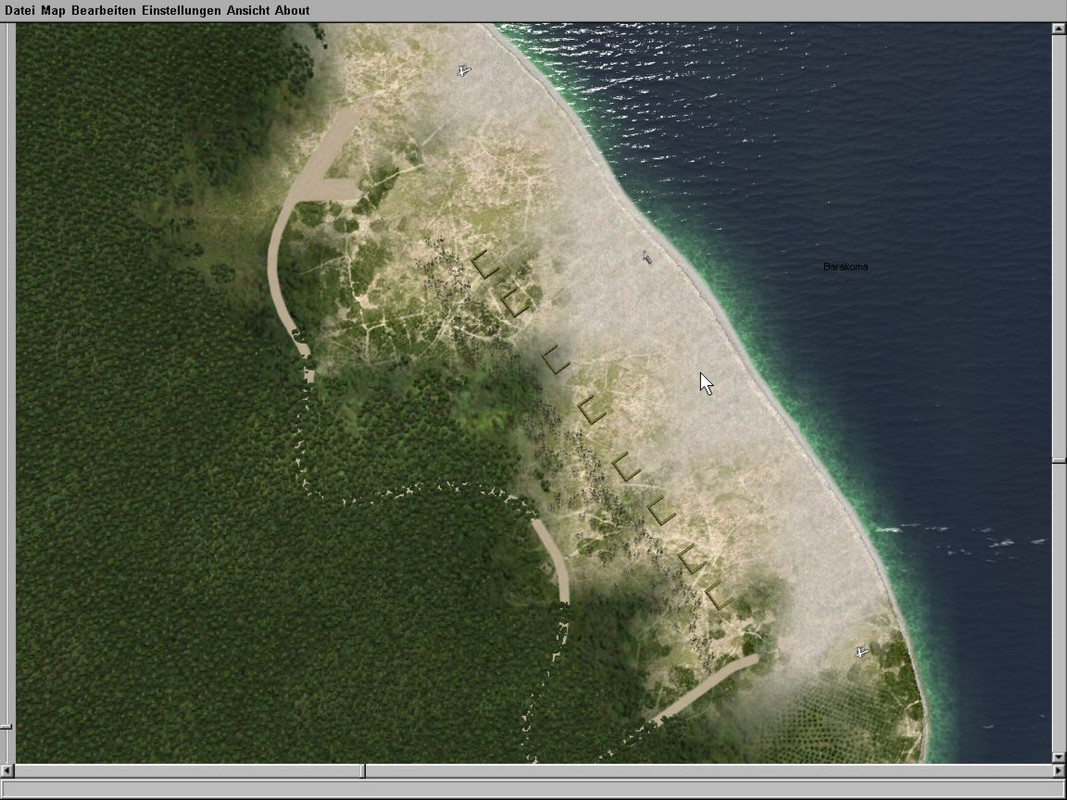Open the Ansicht menu
This screenshot has width=1067, height=800.
pos(248,10)
